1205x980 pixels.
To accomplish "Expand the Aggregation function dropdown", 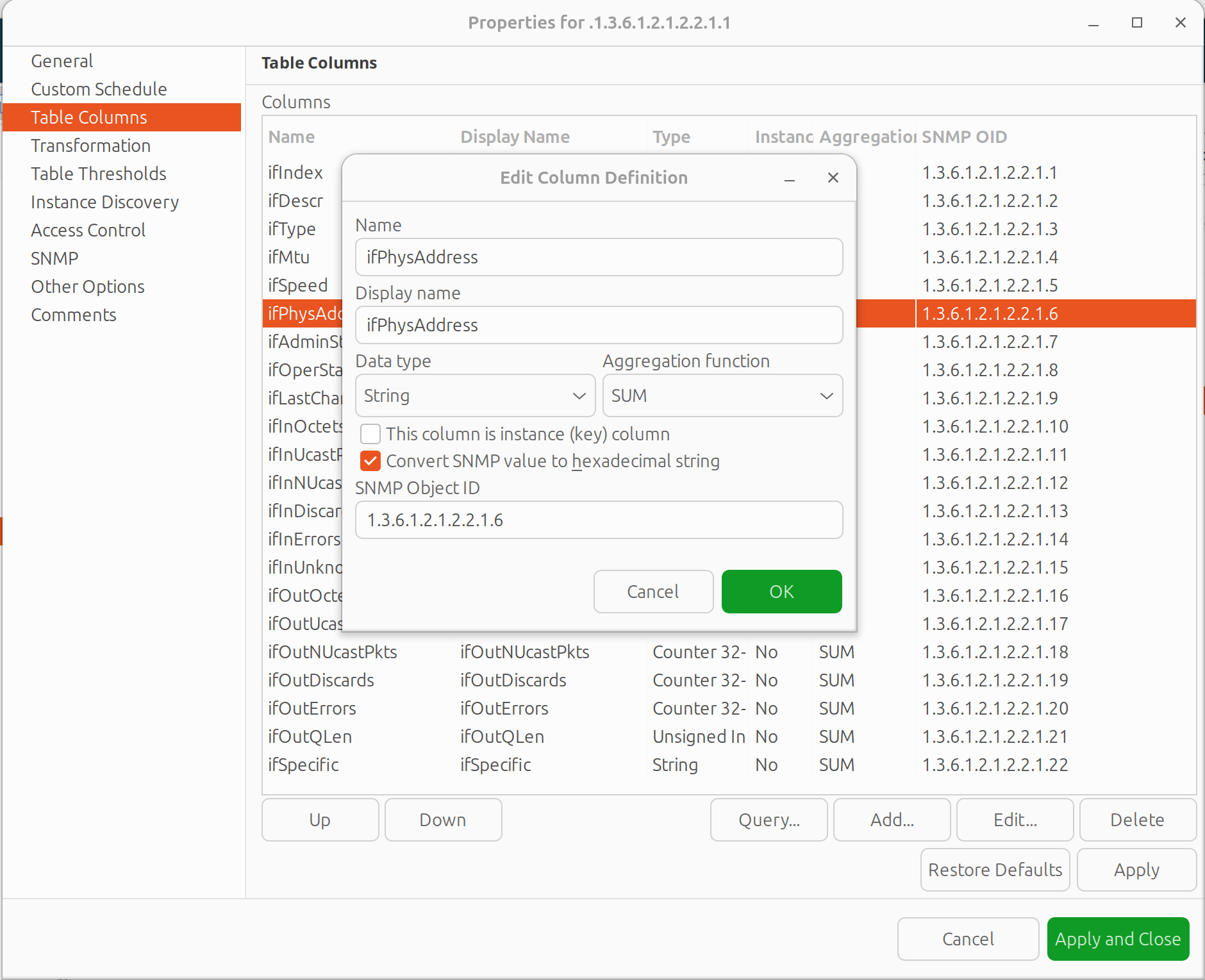I will [x=722, y=395].
